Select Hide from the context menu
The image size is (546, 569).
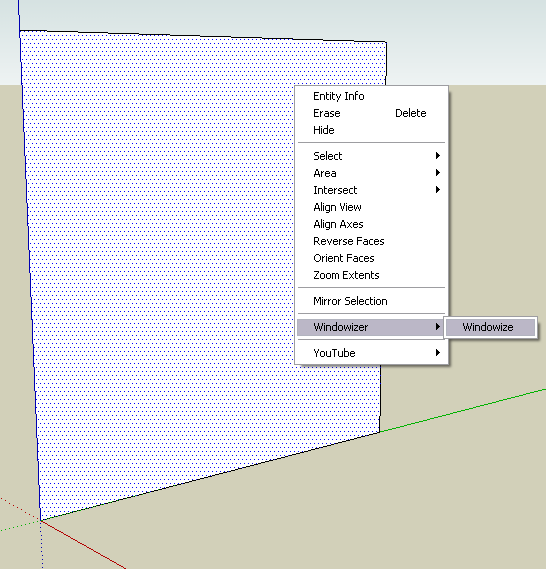(371, 130)
